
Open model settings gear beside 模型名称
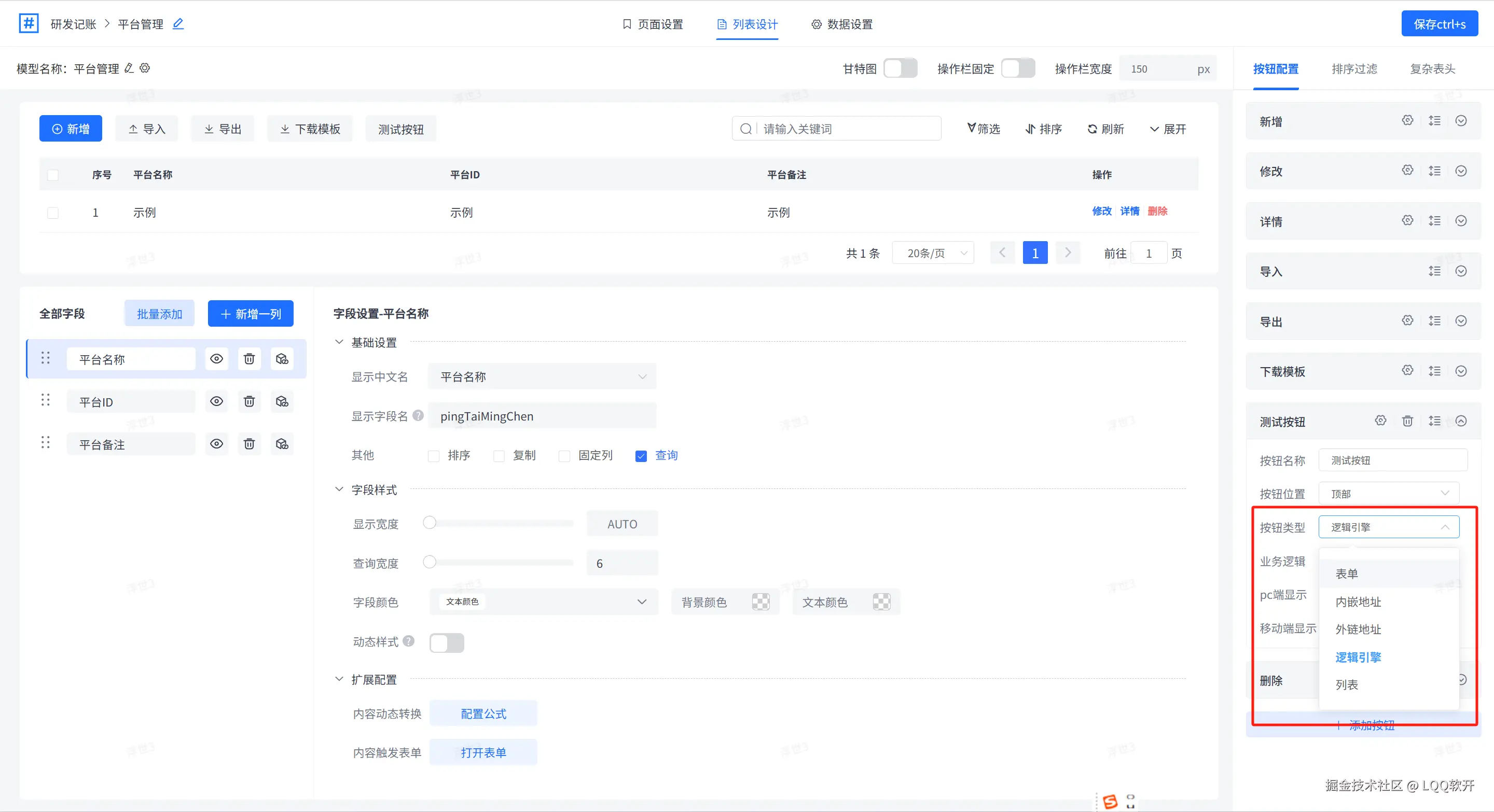point(145,68)
